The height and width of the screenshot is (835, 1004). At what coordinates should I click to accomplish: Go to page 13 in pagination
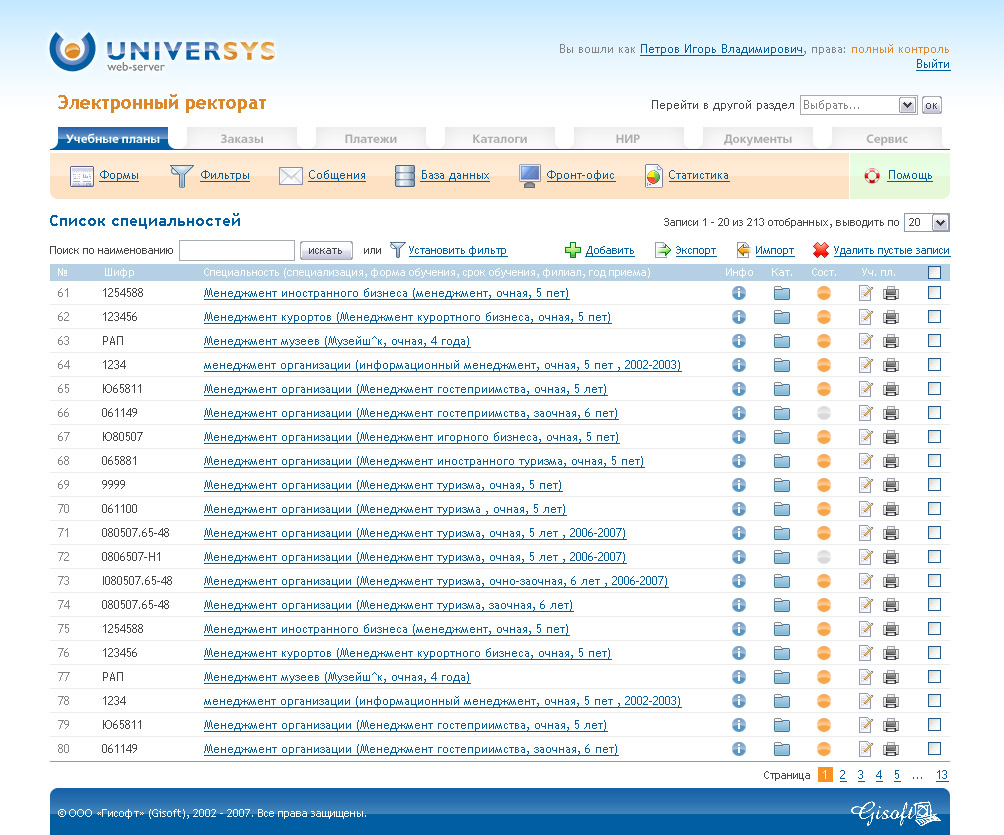tap(941, 775)
